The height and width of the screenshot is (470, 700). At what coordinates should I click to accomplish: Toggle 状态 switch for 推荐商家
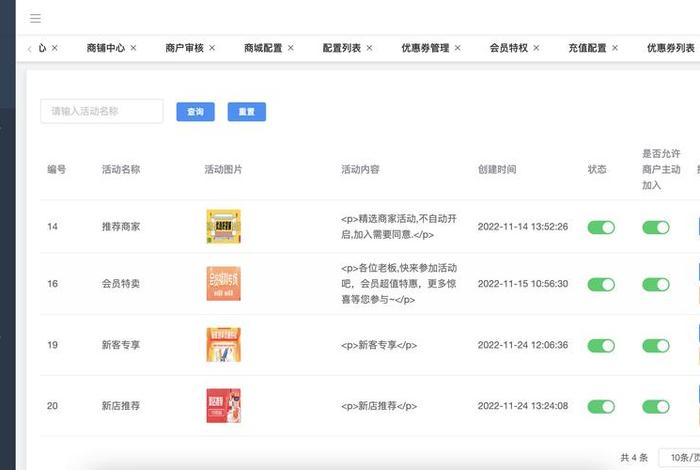(x=601, y=227)
